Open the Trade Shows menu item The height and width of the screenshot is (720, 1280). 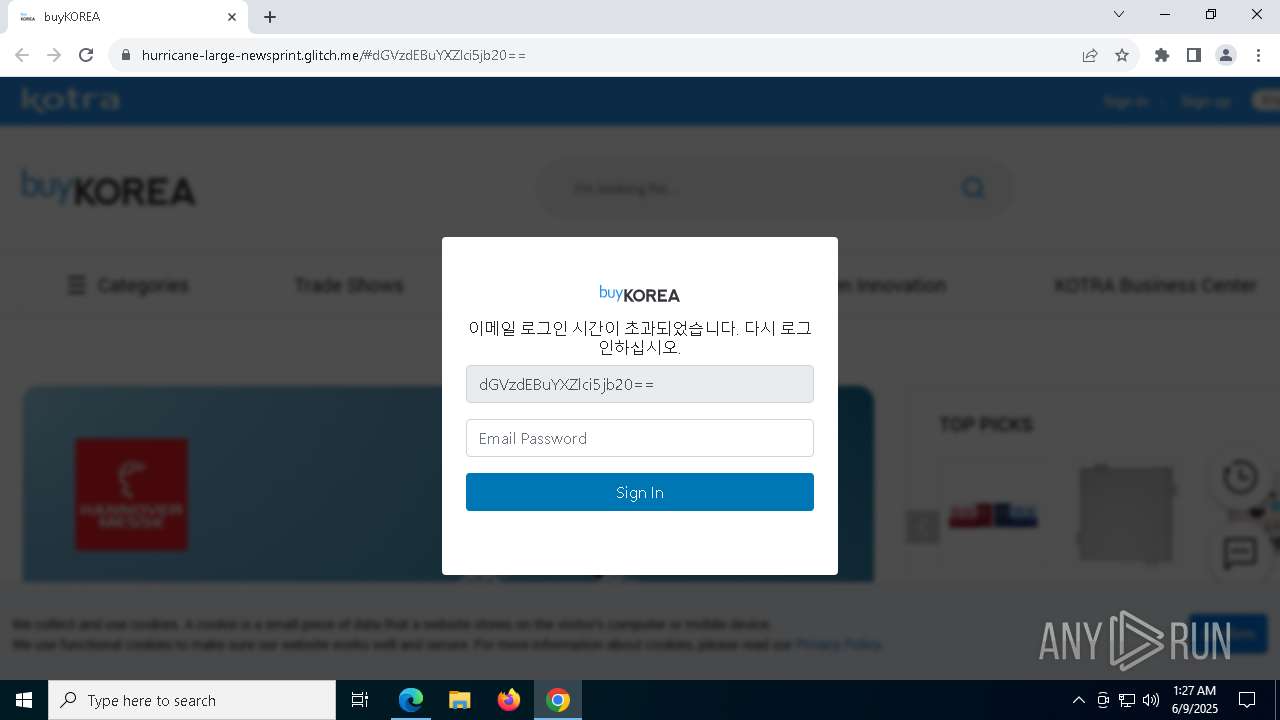point(349,286)
